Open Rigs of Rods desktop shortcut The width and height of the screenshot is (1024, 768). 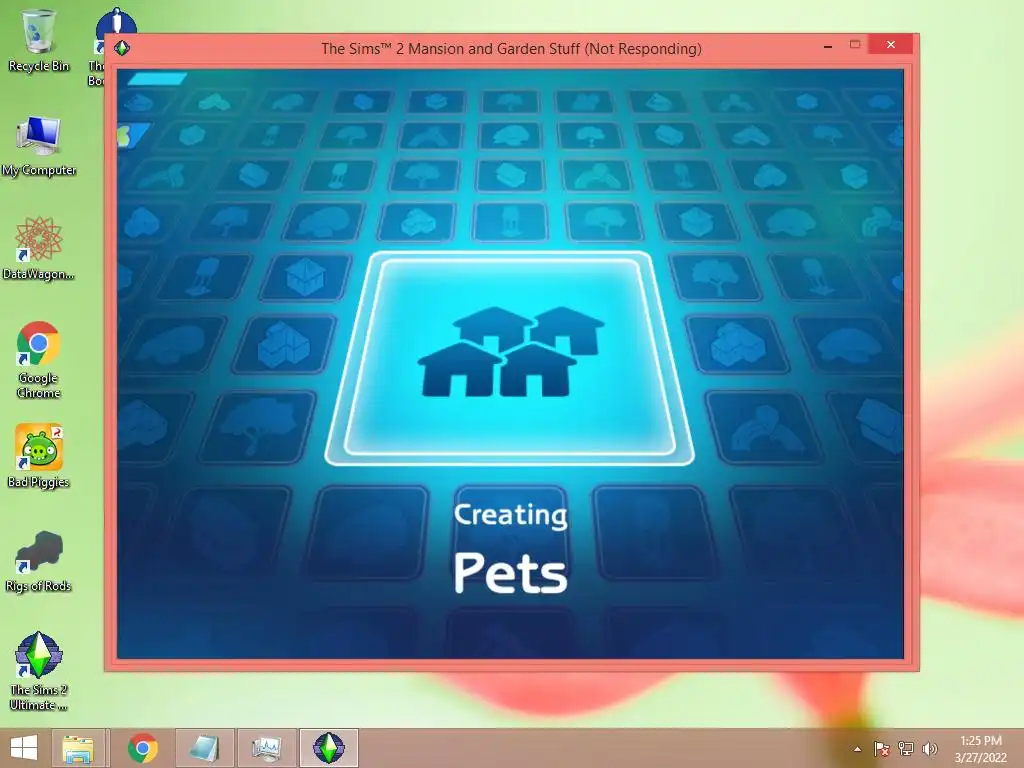pyautogui.click(x=39, y=560)
